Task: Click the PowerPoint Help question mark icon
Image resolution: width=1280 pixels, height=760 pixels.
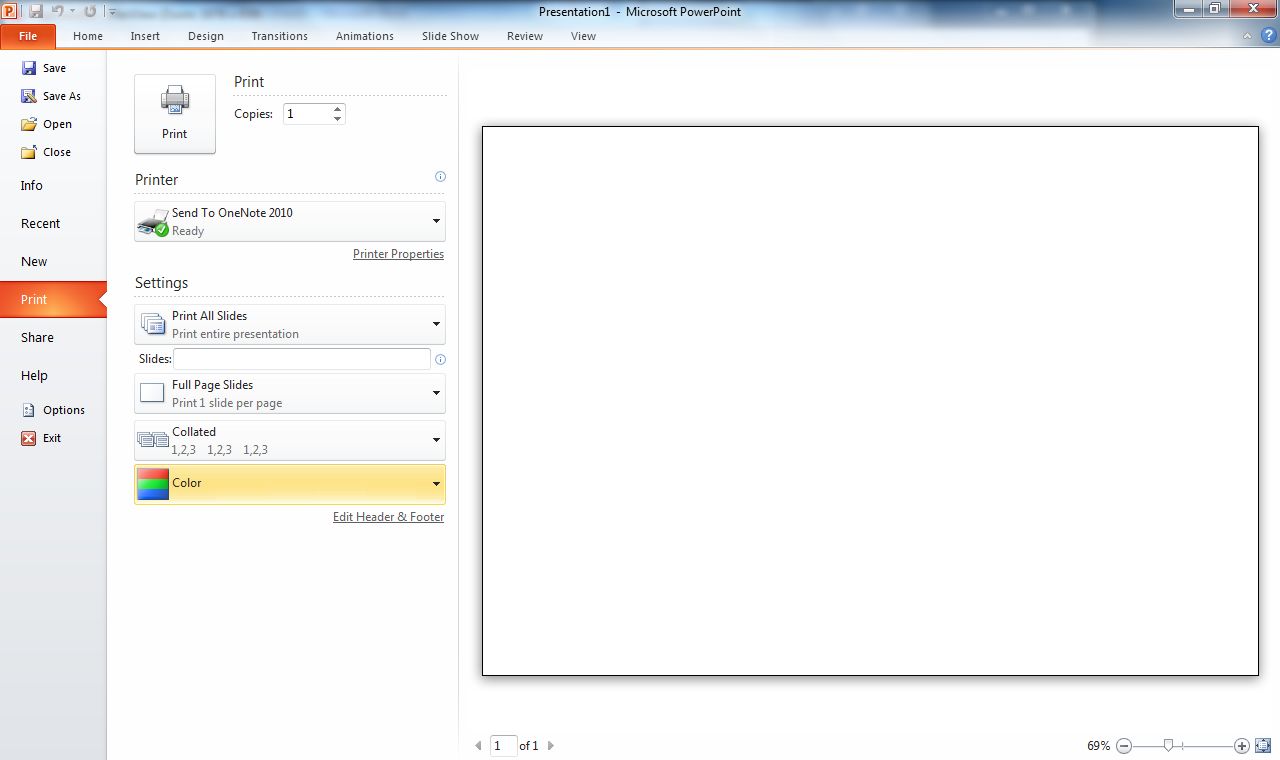Action: click(x=1268, y=35)
